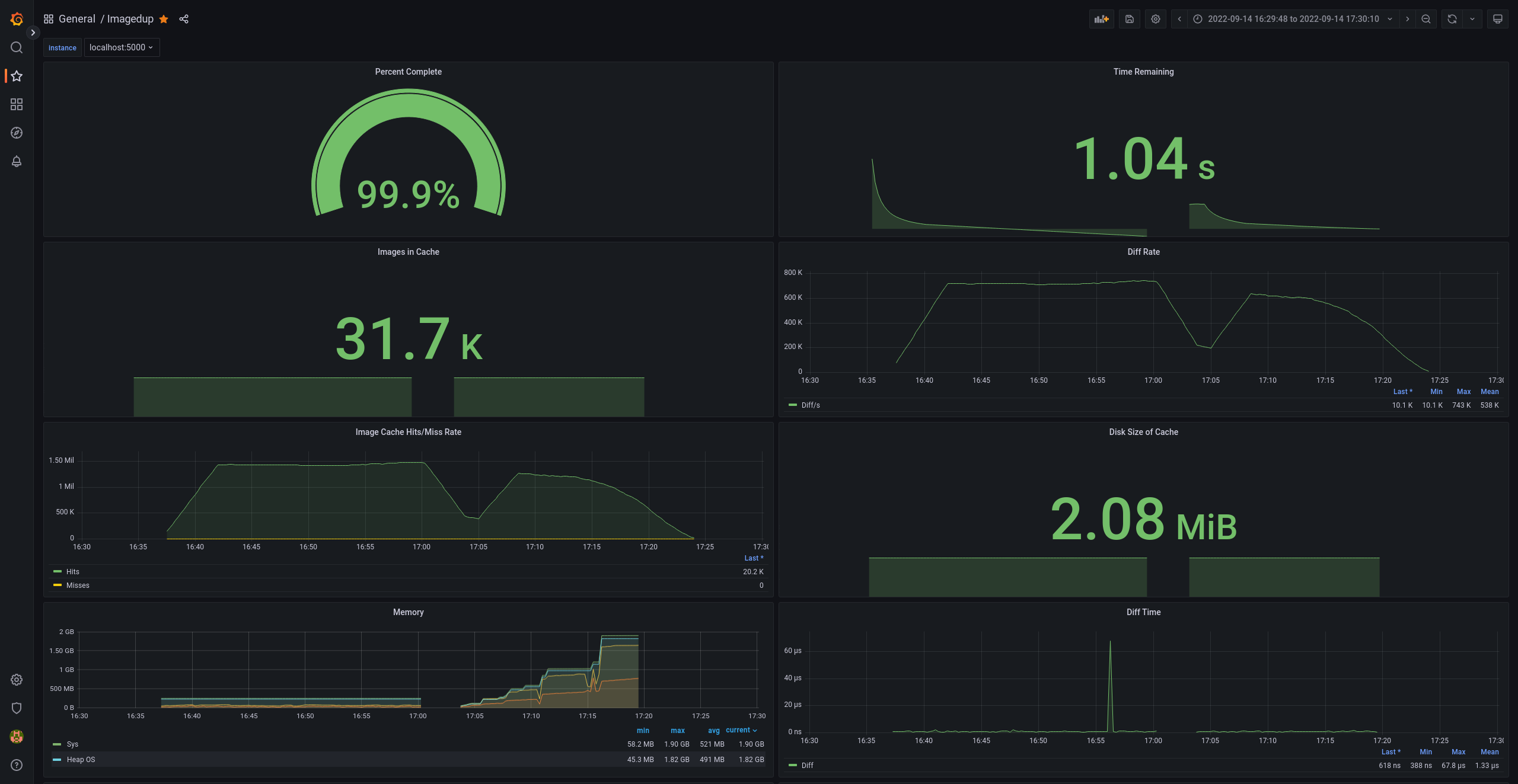Share the Imagedup dashboard

point(184,19)
